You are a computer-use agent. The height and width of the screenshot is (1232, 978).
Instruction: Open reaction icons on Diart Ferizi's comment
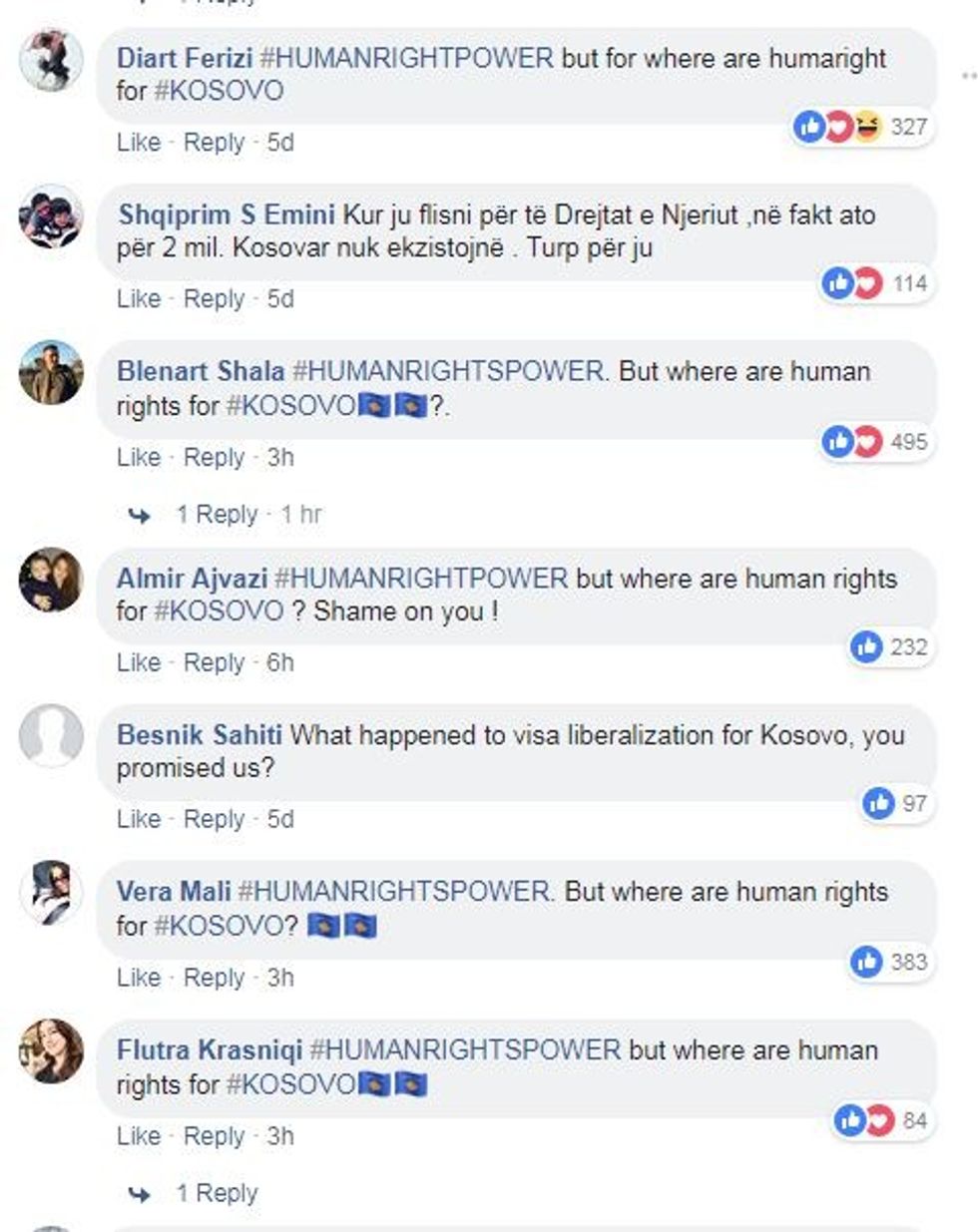tap(838, 127)
